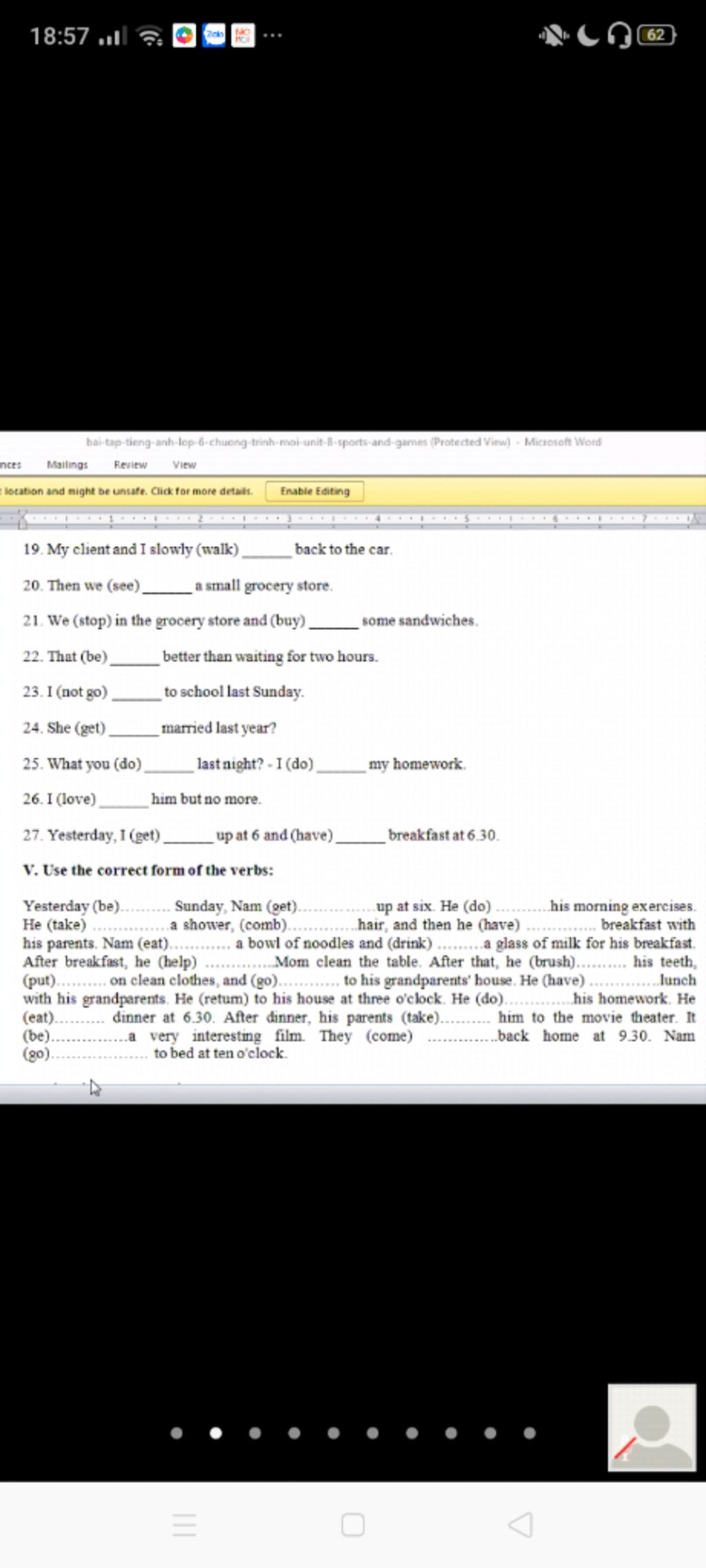Tap the headphones status icon
Screen dimensions: 706x1568
[620, 35]
